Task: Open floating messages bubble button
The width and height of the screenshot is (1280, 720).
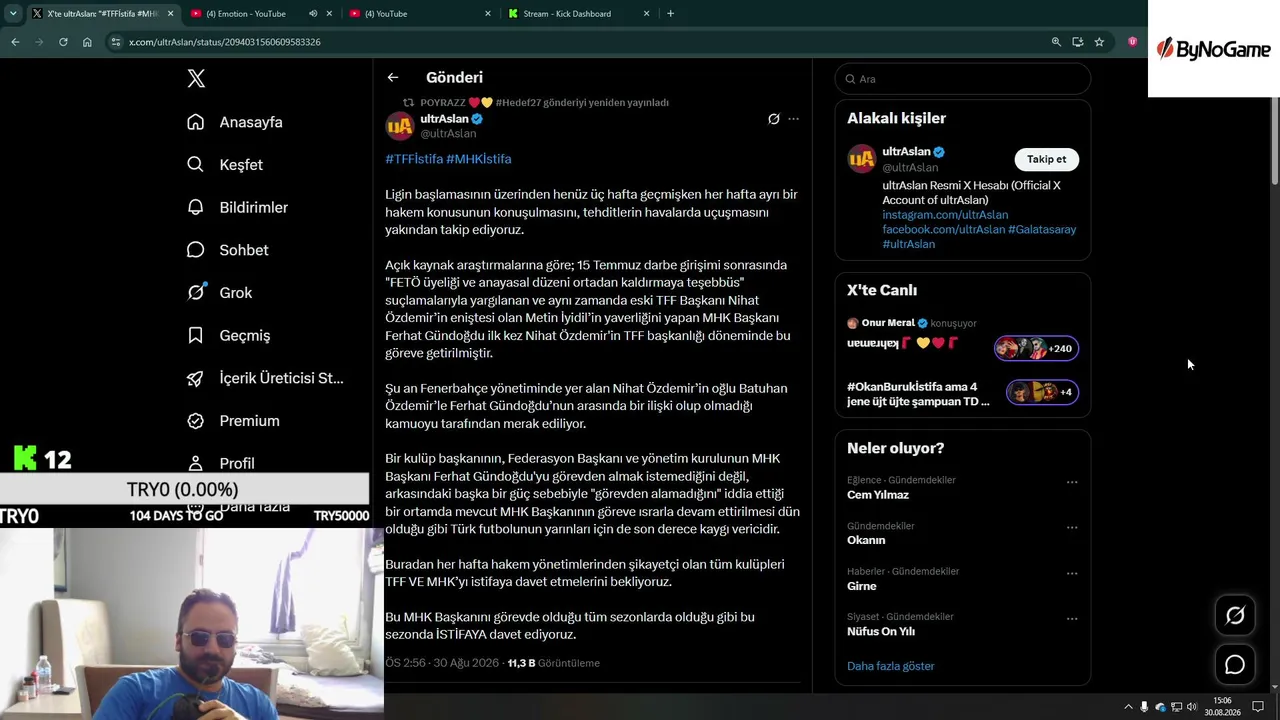Action: (x=1235, y=665)
